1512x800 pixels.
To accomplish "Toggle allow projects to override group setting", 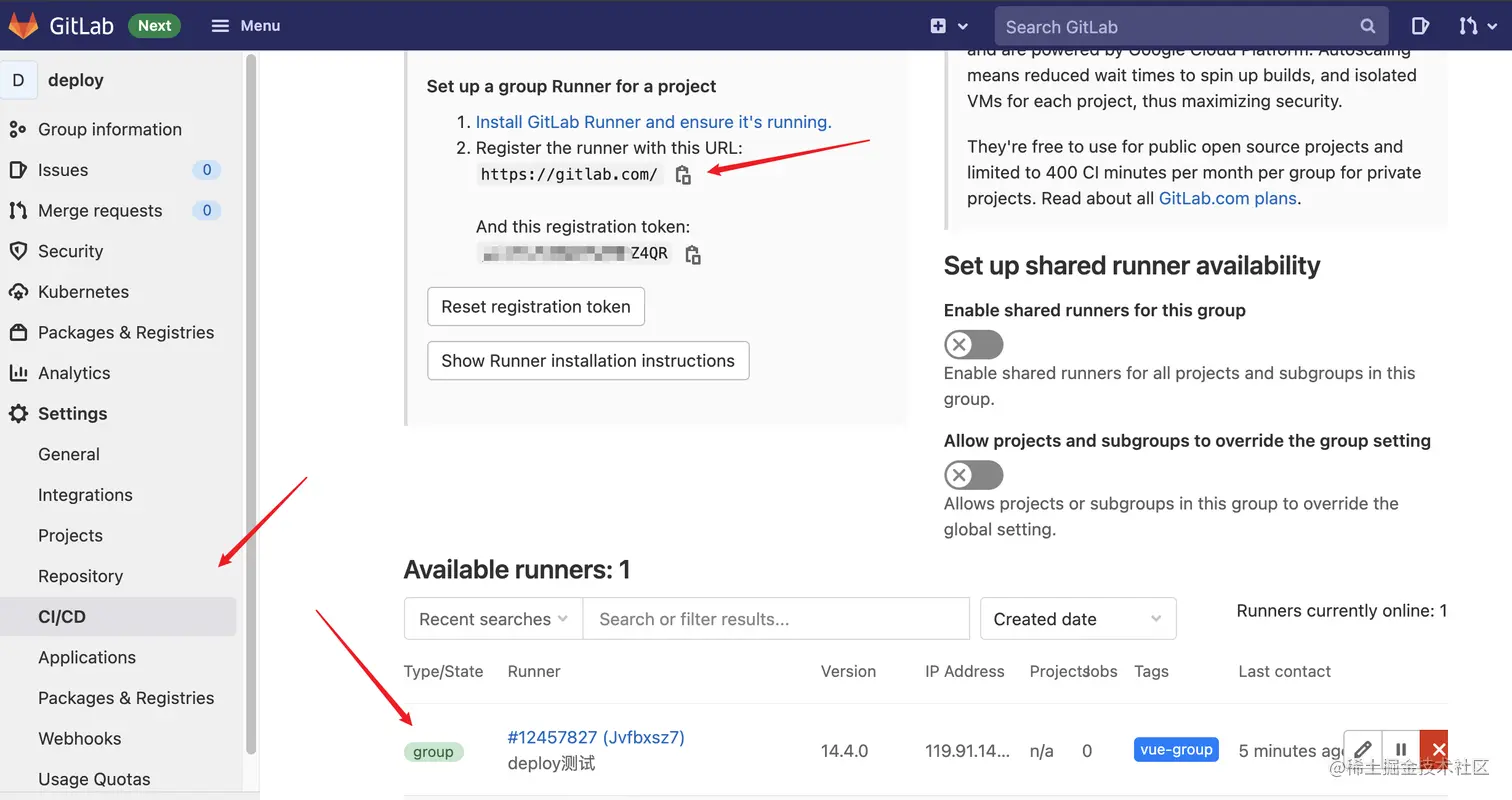I will (973, 475).
